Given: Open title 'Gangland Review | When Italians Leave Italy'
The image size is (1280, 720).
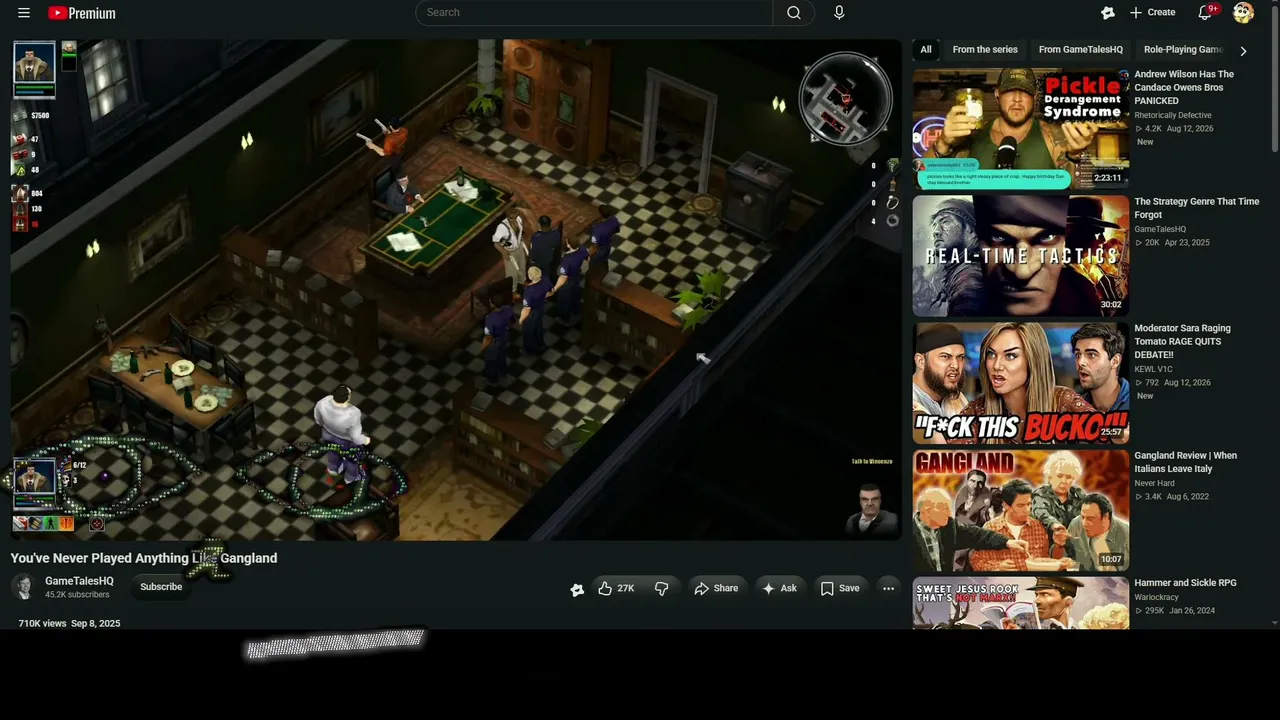Looking at the screenshot, I should tap(1186, 462).
